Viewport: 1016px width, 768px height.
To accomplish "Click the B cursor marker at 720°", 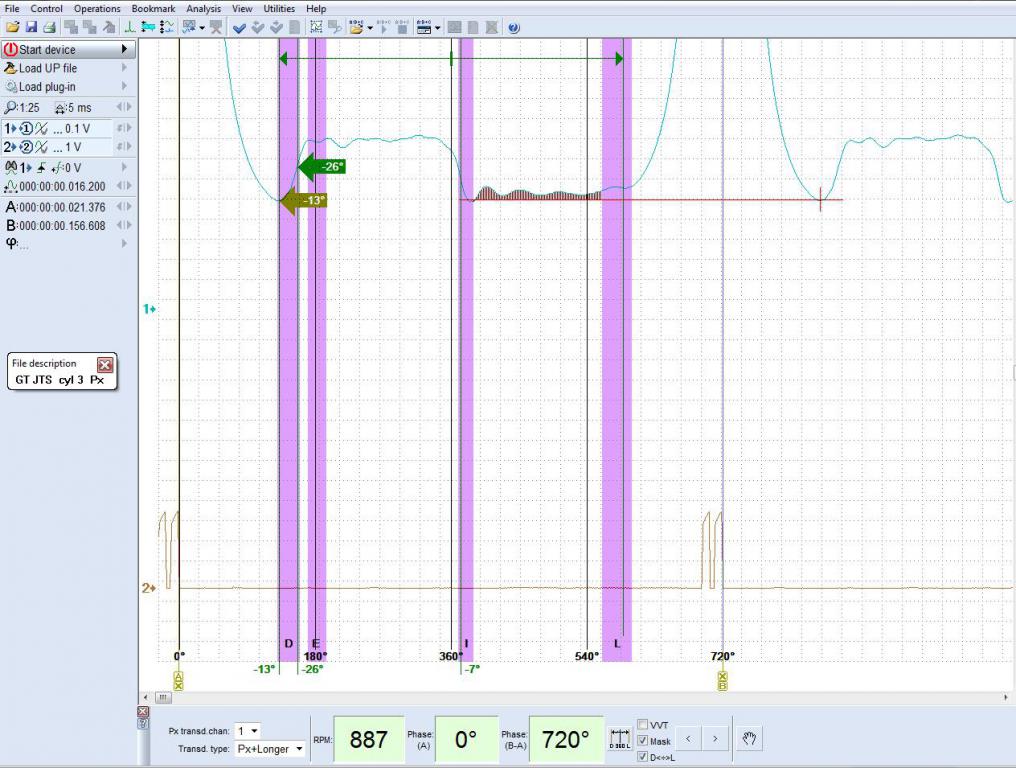I will [722, 681].
